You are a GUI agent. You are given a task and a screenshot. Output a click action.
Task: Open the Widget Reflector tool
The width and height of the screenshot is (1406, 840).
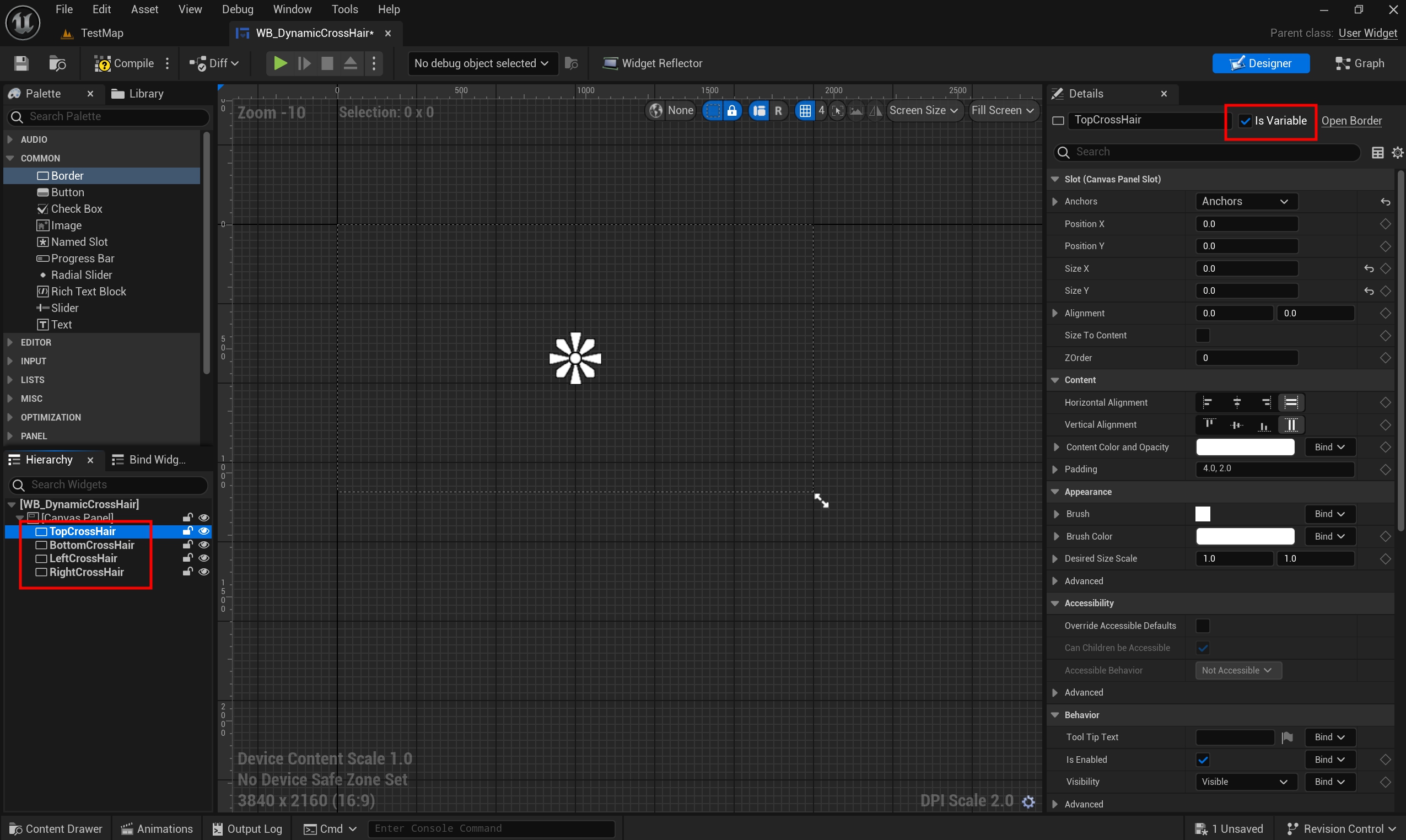[x=652, y=63]
